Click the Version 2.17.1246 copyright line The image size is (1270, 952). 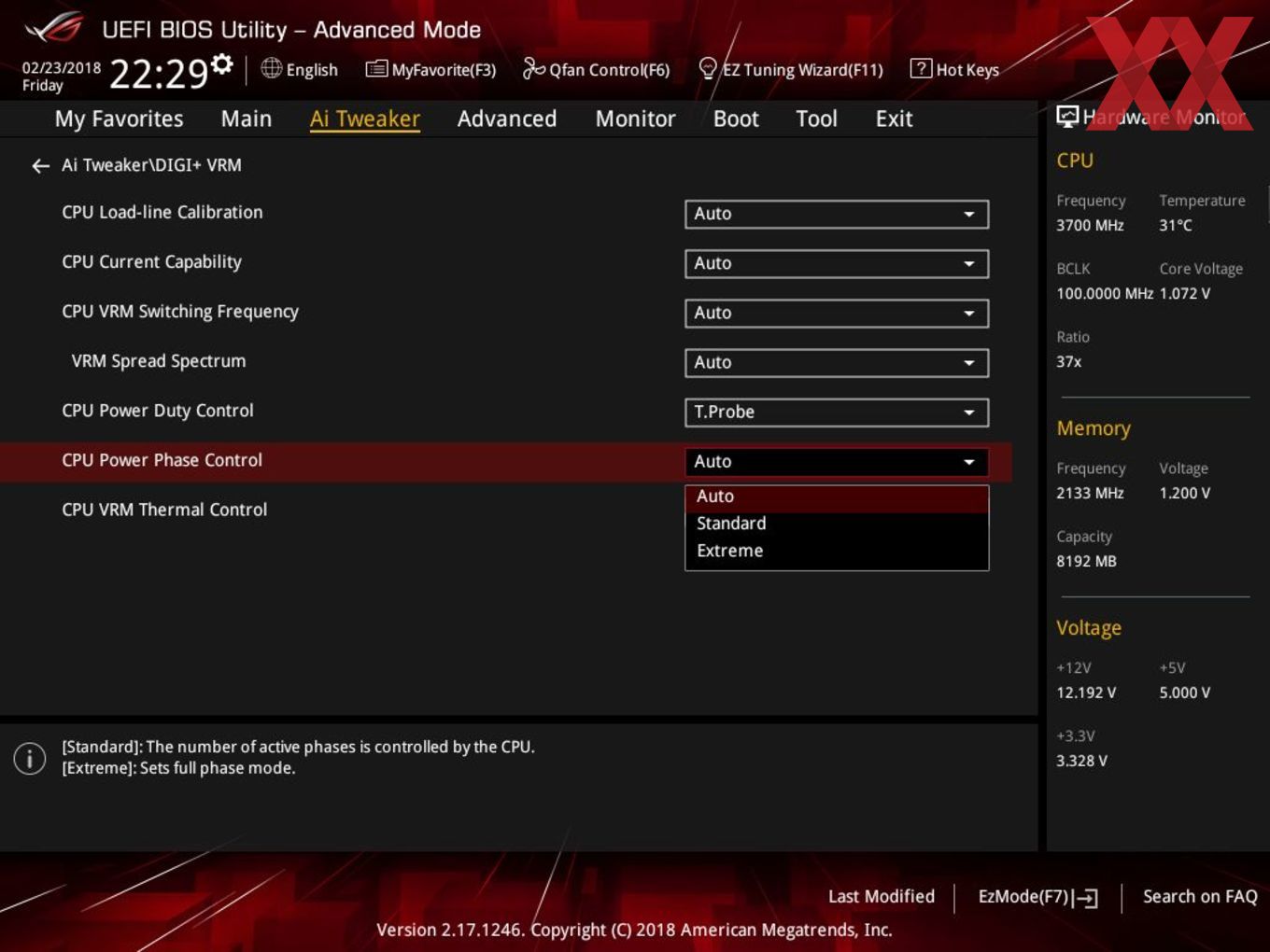[x=634, y=931]
